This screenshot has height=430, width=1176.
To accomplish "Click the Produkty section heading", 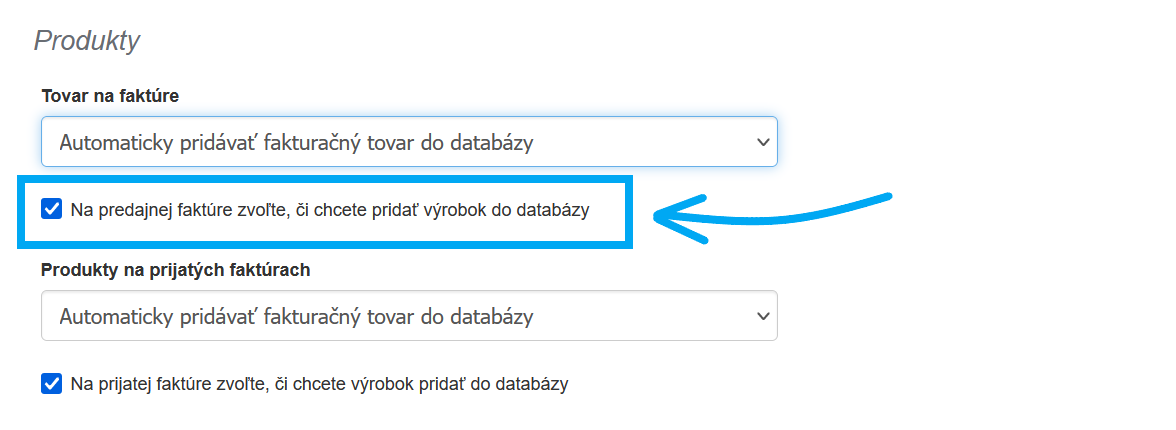I will click(x=87, y=41).
